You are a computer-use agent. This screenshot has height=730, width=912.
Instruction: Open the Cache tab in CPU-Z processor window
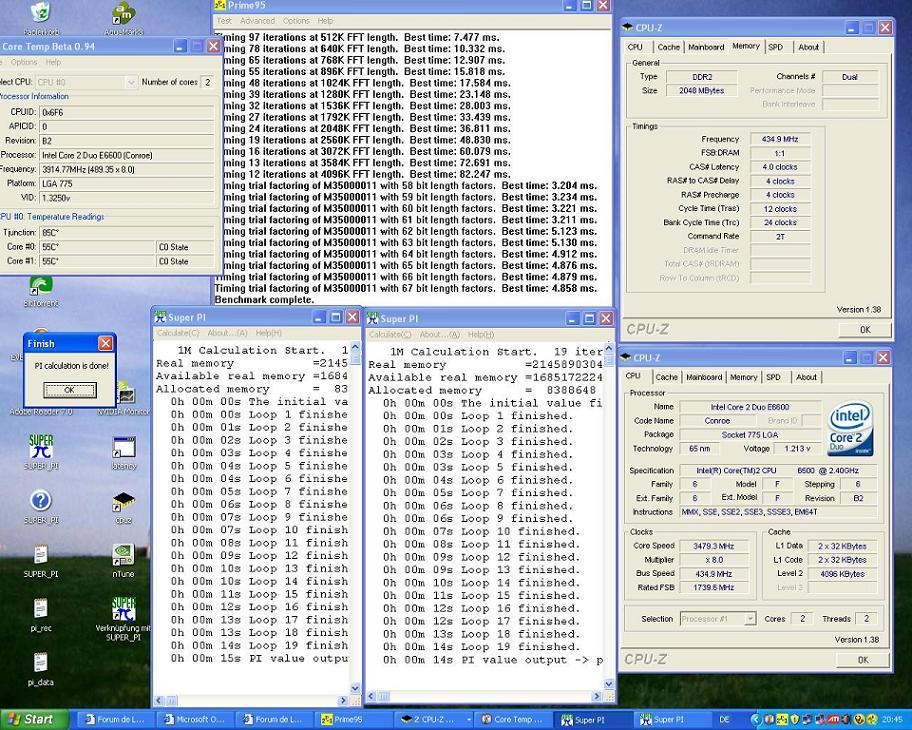(667, 377)
